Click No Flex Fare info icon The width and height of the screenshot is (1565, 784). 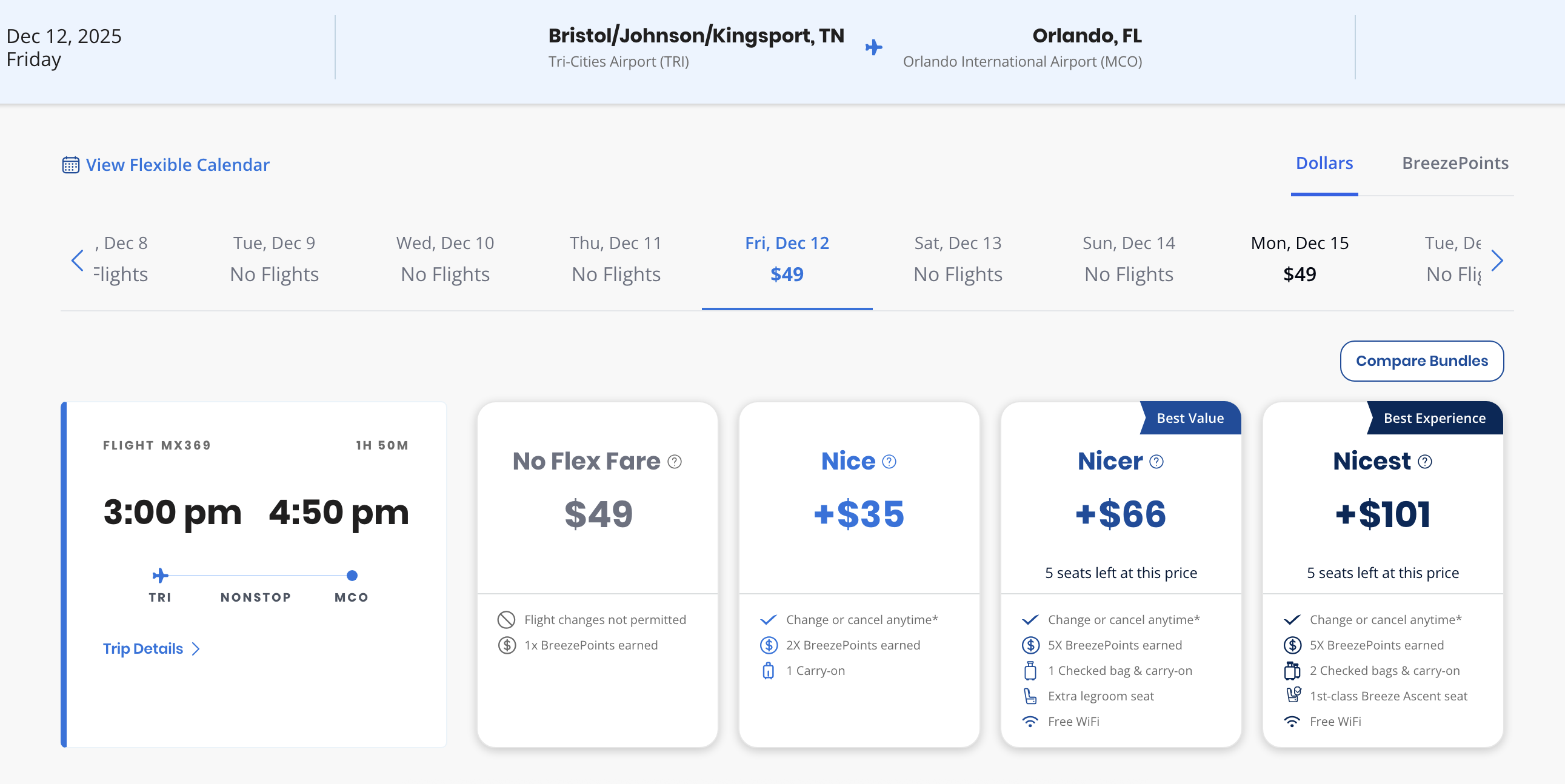675,462
